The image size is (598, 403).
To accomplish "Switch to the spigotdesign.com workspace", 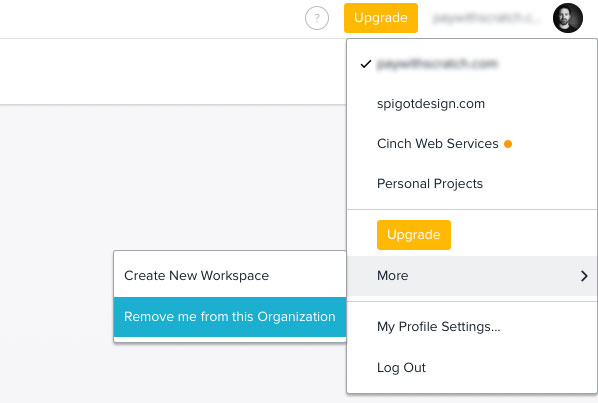I will [472, 104].
